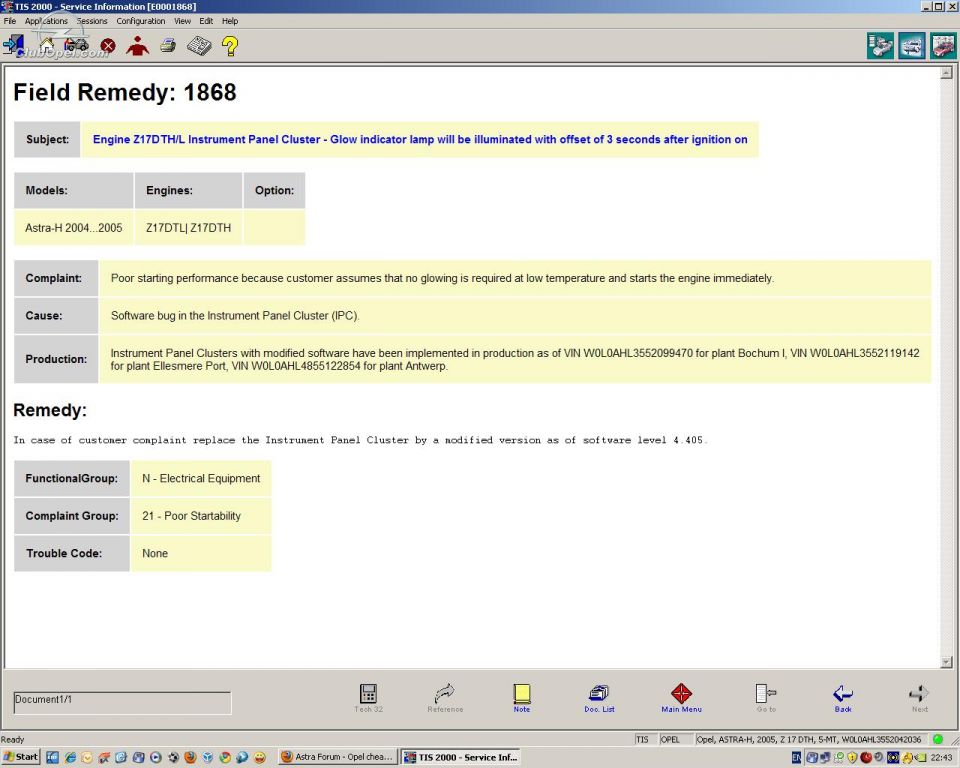Open help via yellow question mark
Viewport: 960px width, 768px height.
(x=230, y=46)
